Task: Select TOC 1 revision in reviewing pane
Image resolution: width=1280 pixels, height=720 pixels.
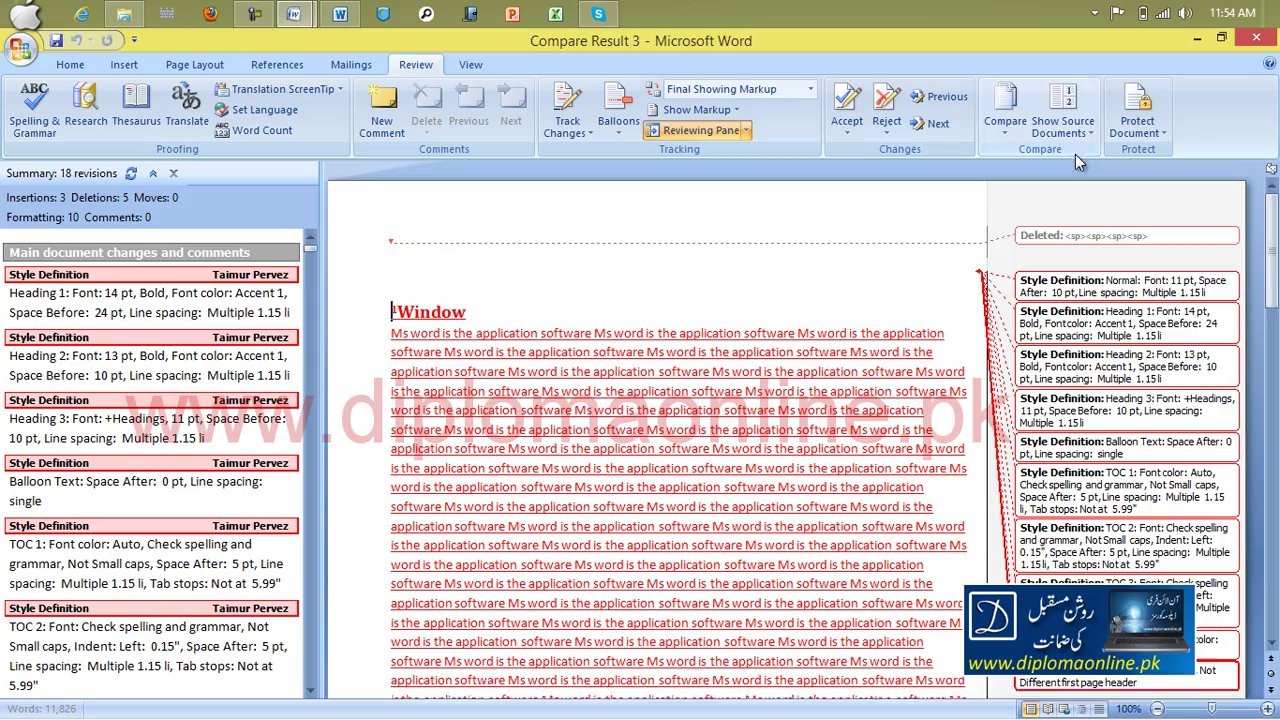Action: pos(150,555)
